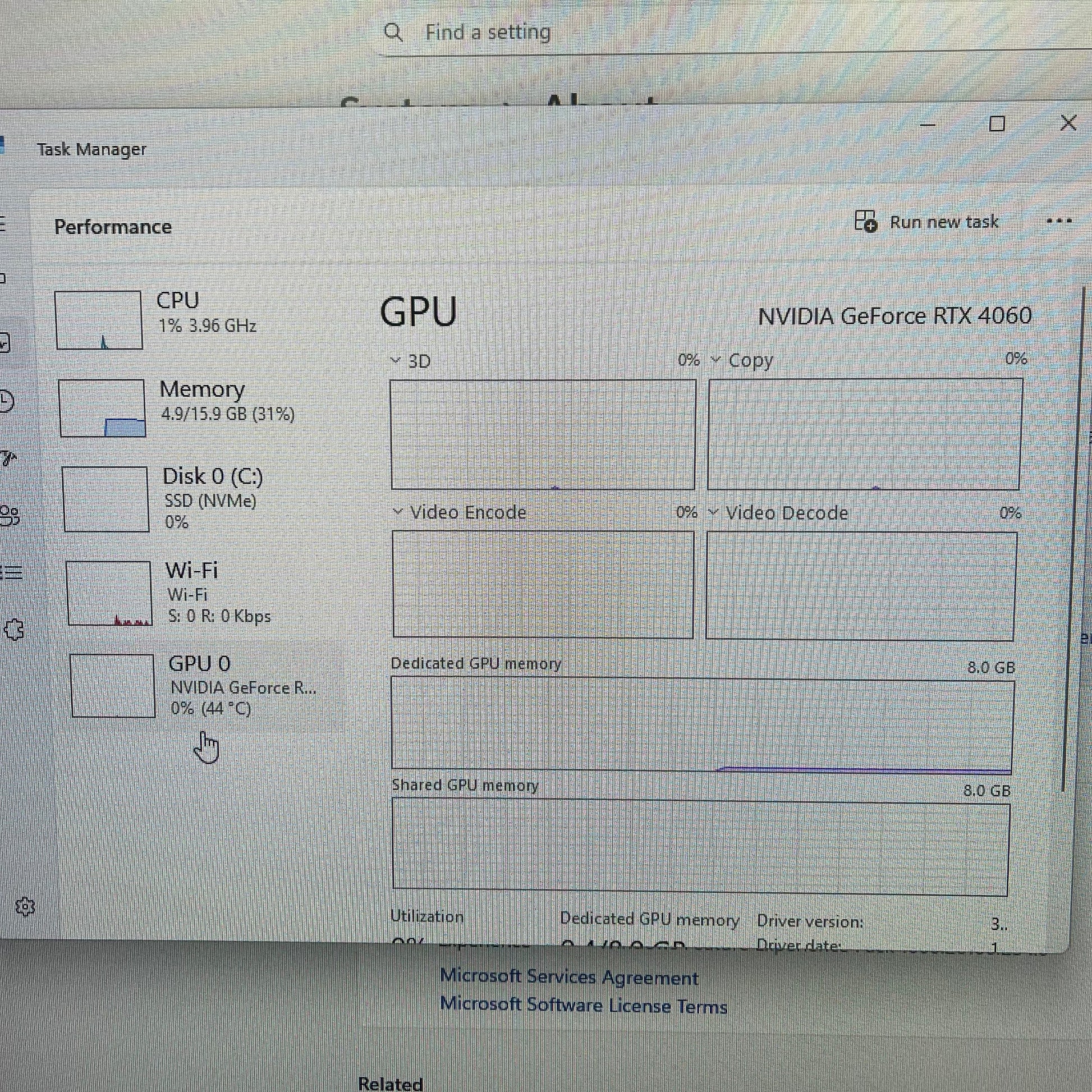Open Task Manager settings gear

point(25,906)
